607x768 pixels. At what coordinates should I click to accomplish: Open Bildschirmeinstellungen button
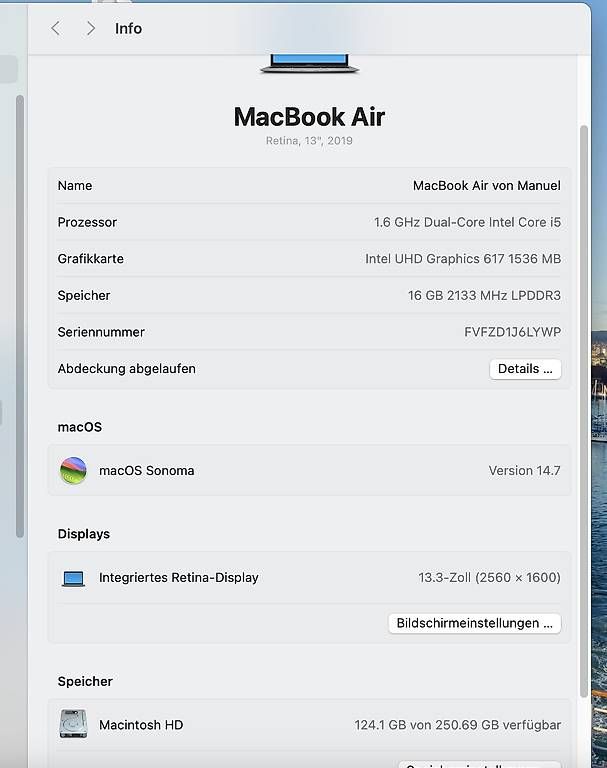pos(474,623)
